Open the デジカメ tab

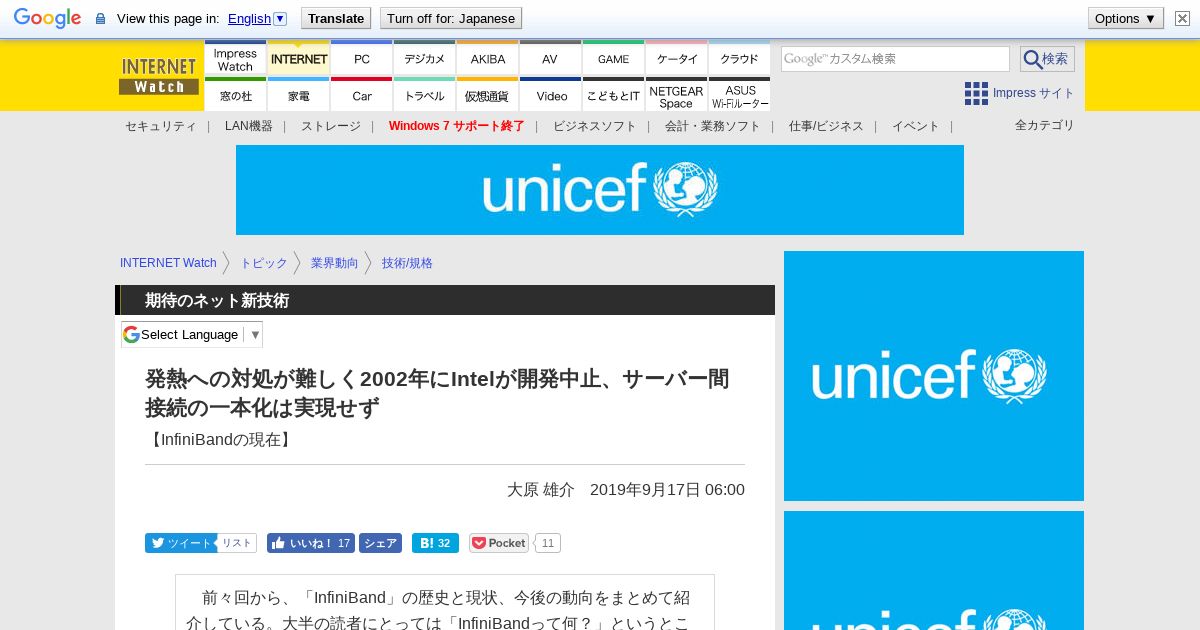(424, 60)
